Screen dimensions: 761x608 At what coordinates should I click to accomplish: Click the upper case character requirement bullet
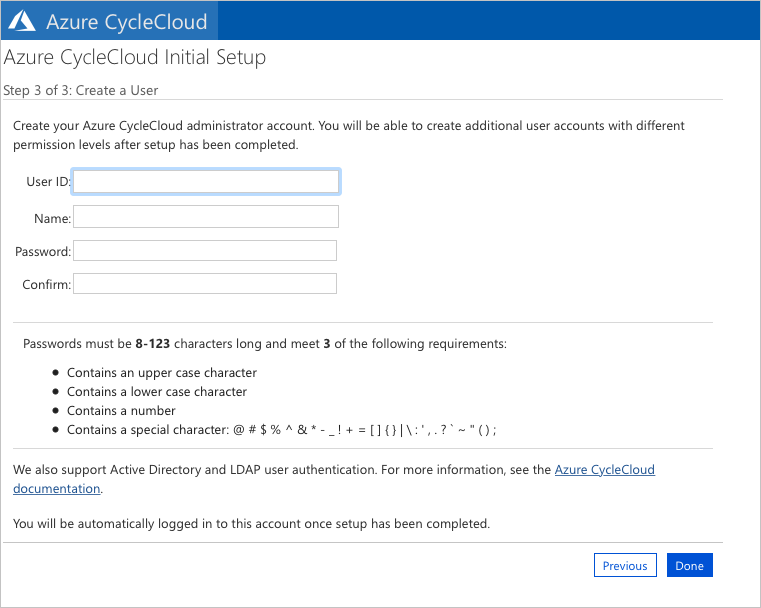coord(161,373)
